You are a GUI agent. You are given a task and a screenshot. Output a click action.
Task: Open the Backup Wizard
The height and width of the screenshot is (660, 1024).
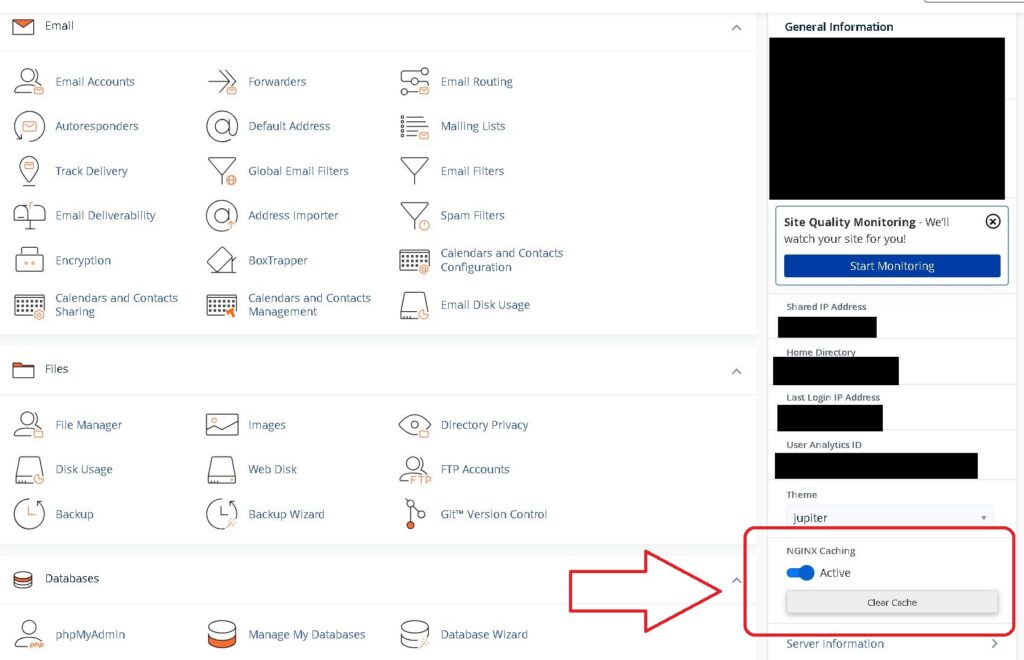click(x=285, y=514)
